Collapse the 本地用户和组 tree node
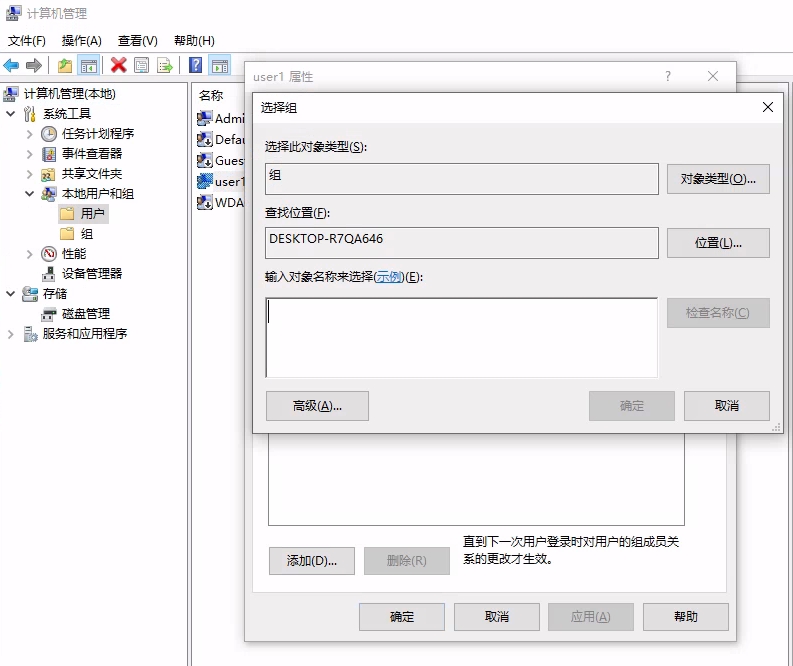The width and height of the screenshot is (793, 666). pos(30,194)
